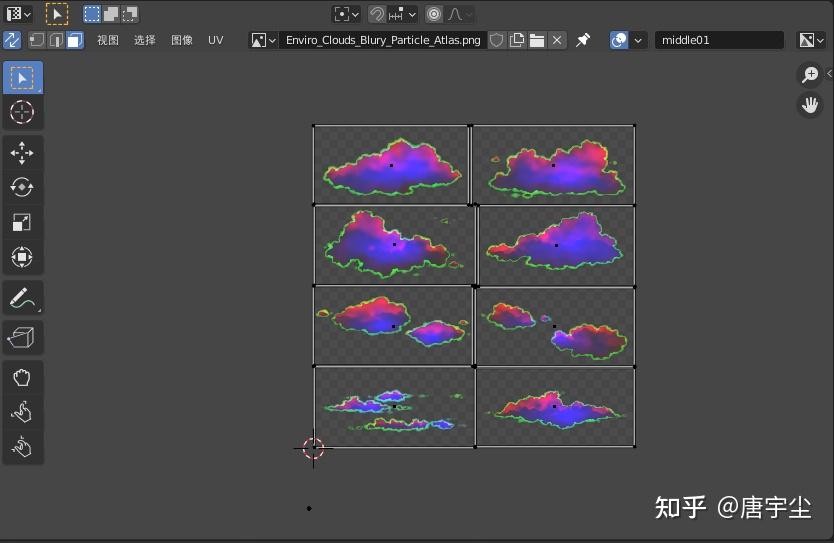Select the Scale tool
Image resolution: width=834 pixels, height=543 pixels.
[x=22, y=222]
